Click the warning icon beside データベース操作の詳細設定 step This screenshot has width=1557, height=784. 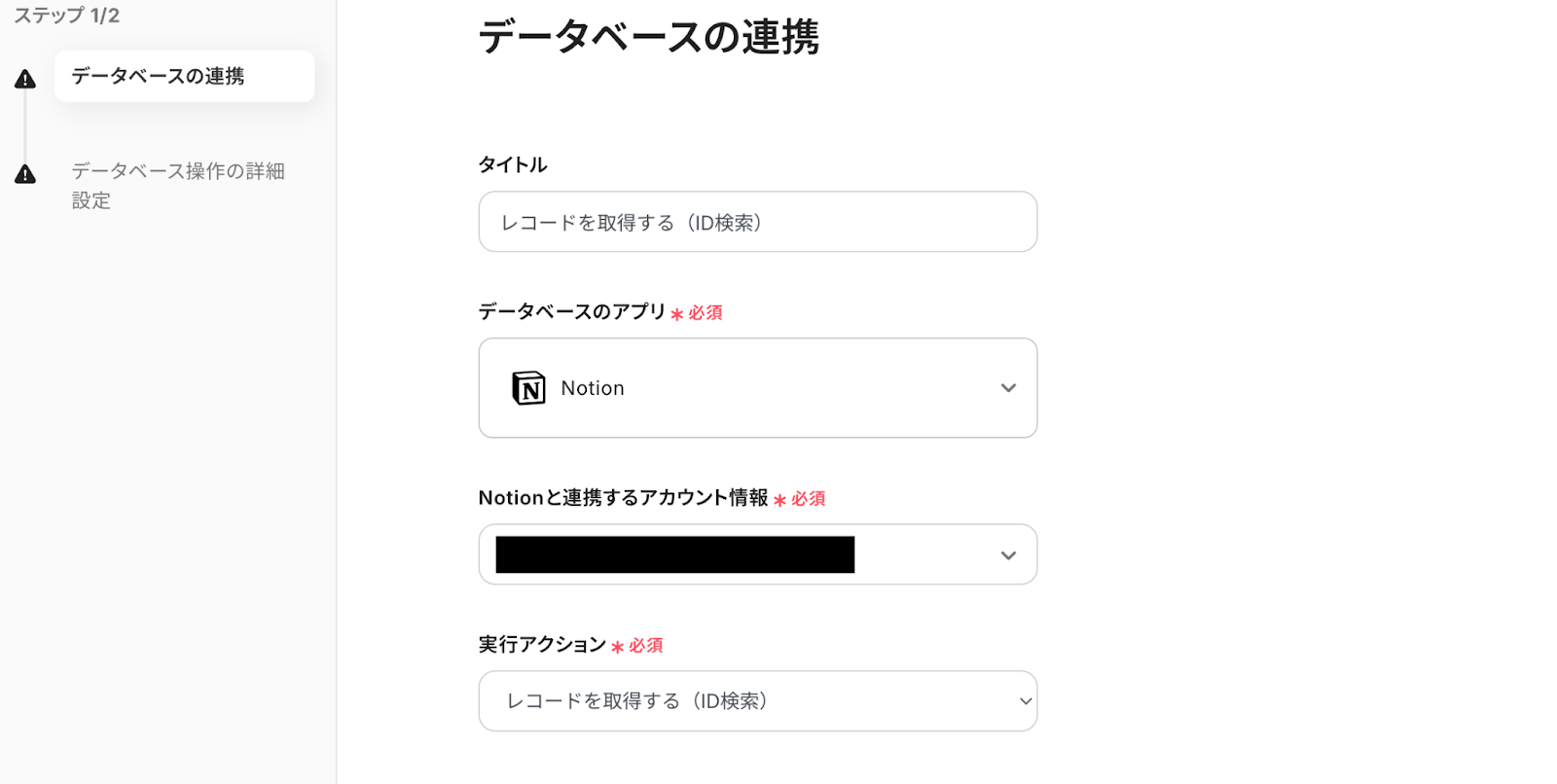[x=25, y=174]
